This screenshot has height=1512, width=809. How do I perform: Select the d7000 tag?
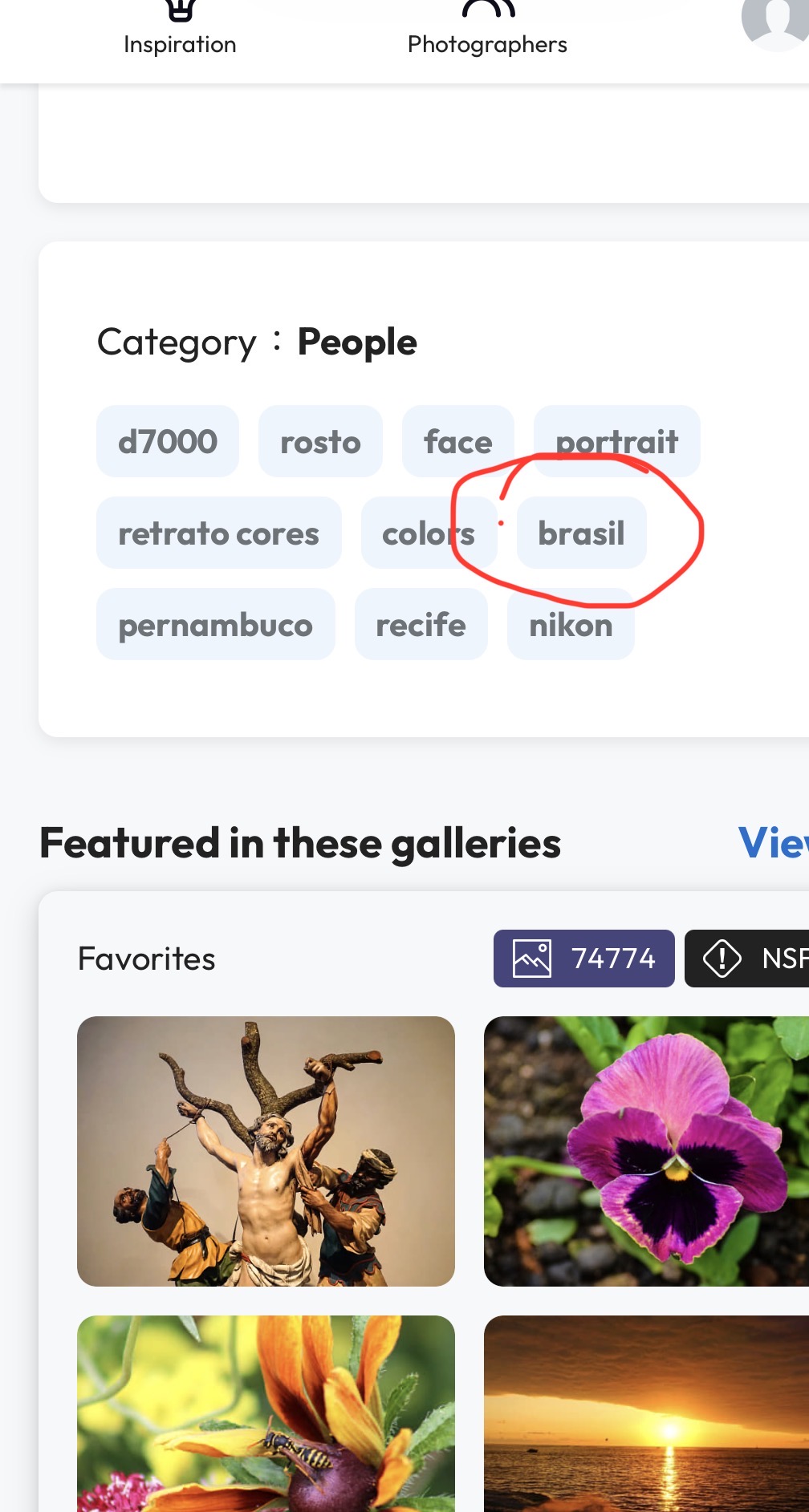pyautogui.click(x=168, y=442)
